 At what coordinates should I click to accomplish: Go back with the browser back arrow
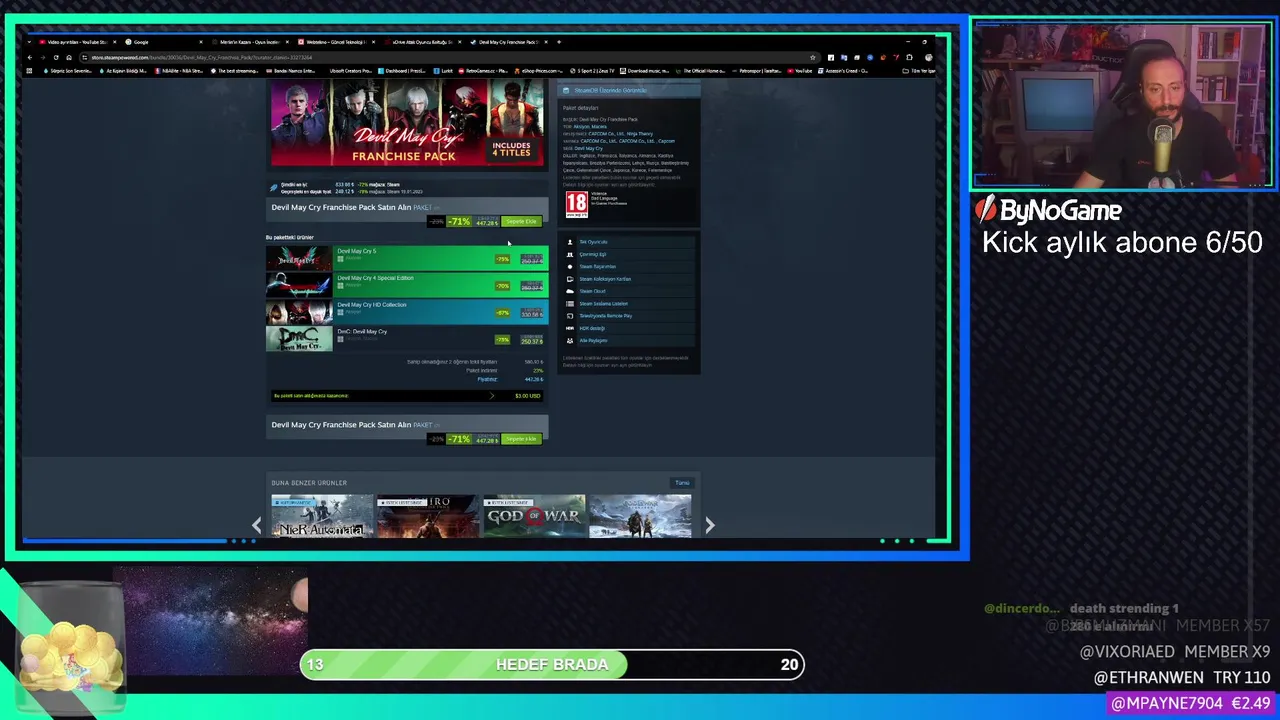point(31,57)
